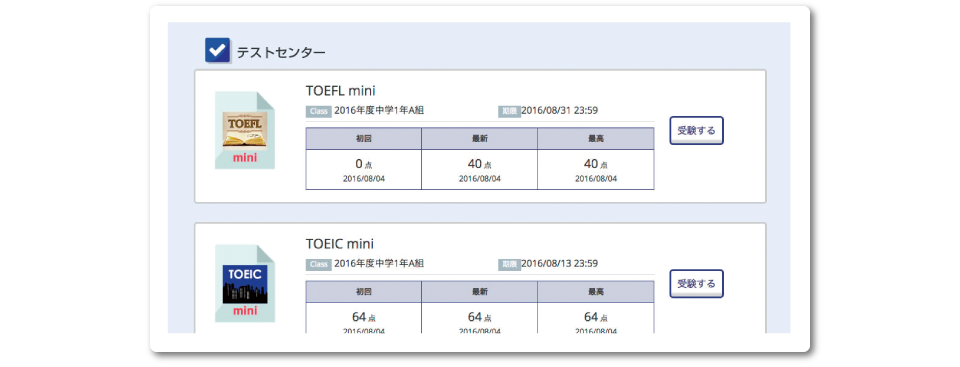Take the TOEFL mini test

click(696, 131)
